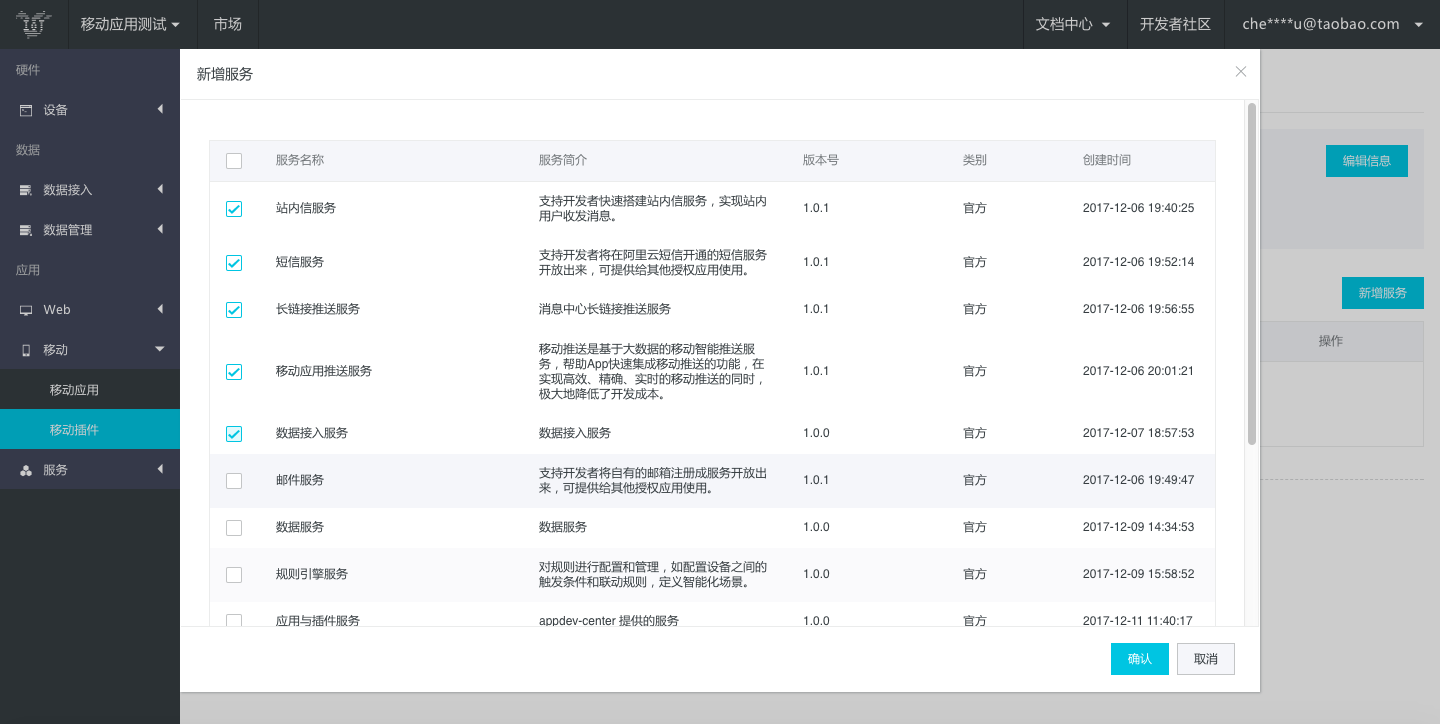Click the 确认 button
Image resolution: width=1440 pixels, height=724 pixels.
pos(1140,659)
